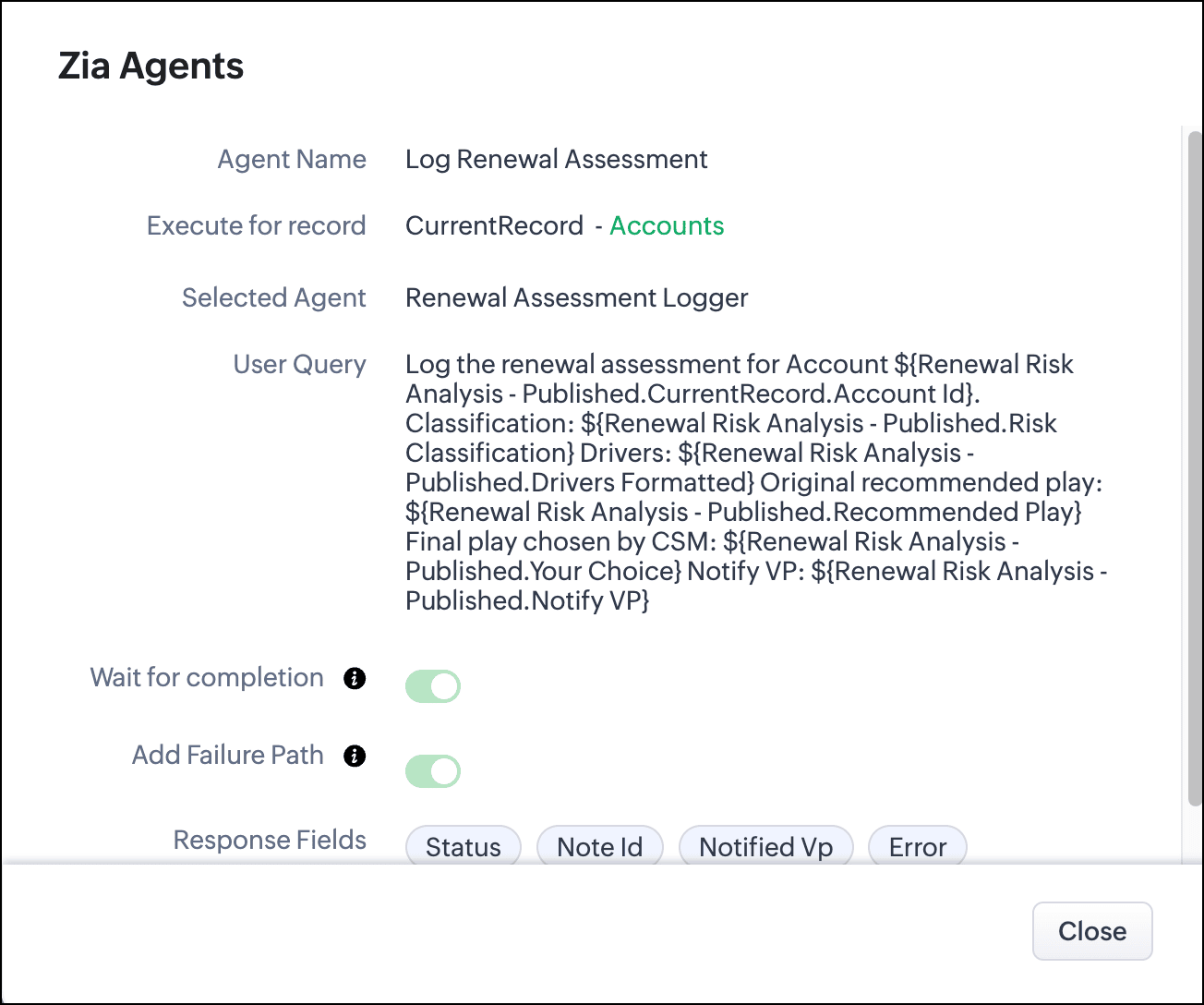Image resolution: width=1204 pixels, height=1005 pixels.
Task: Click the Add Failure Path label
Action: [x=228, y=755]
